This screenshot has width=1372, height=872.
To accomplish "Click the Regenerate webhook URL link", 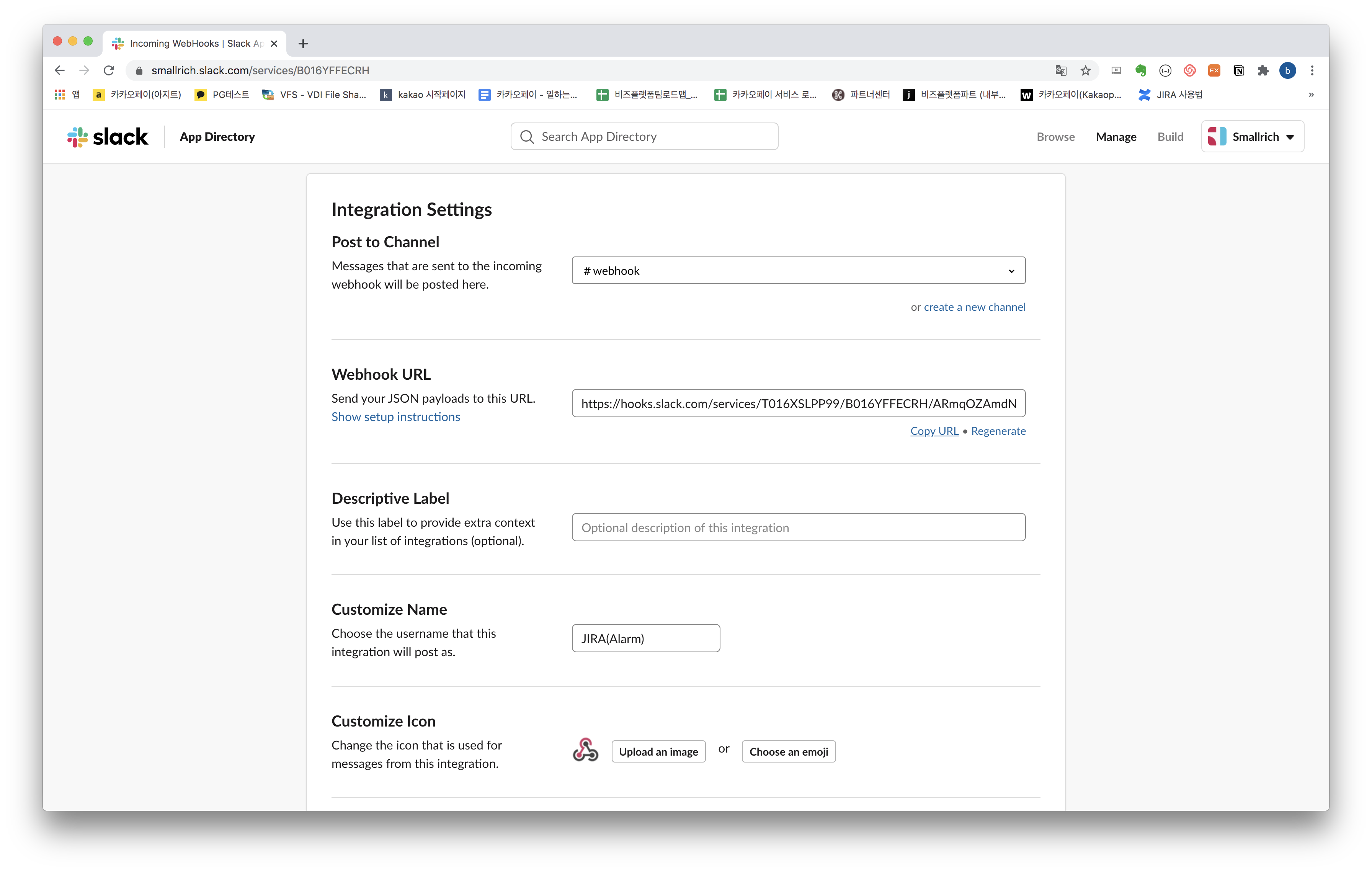I will click(998, 431).
